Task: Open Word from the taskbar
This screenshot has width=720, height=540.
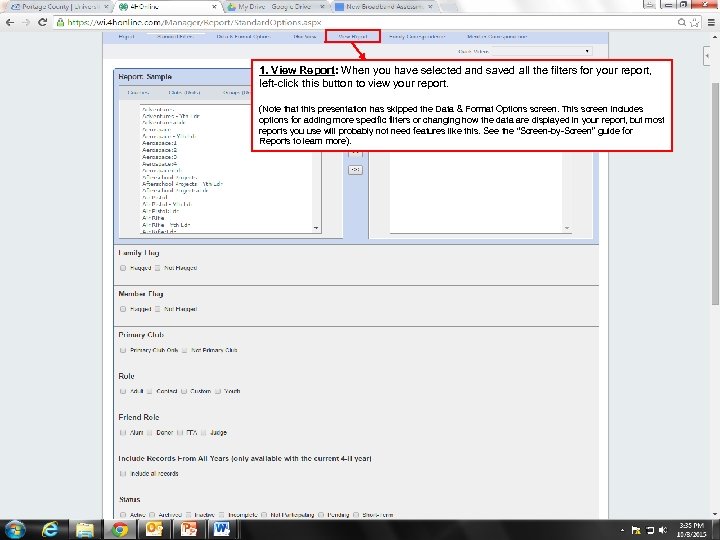Action: click(223, 530)
